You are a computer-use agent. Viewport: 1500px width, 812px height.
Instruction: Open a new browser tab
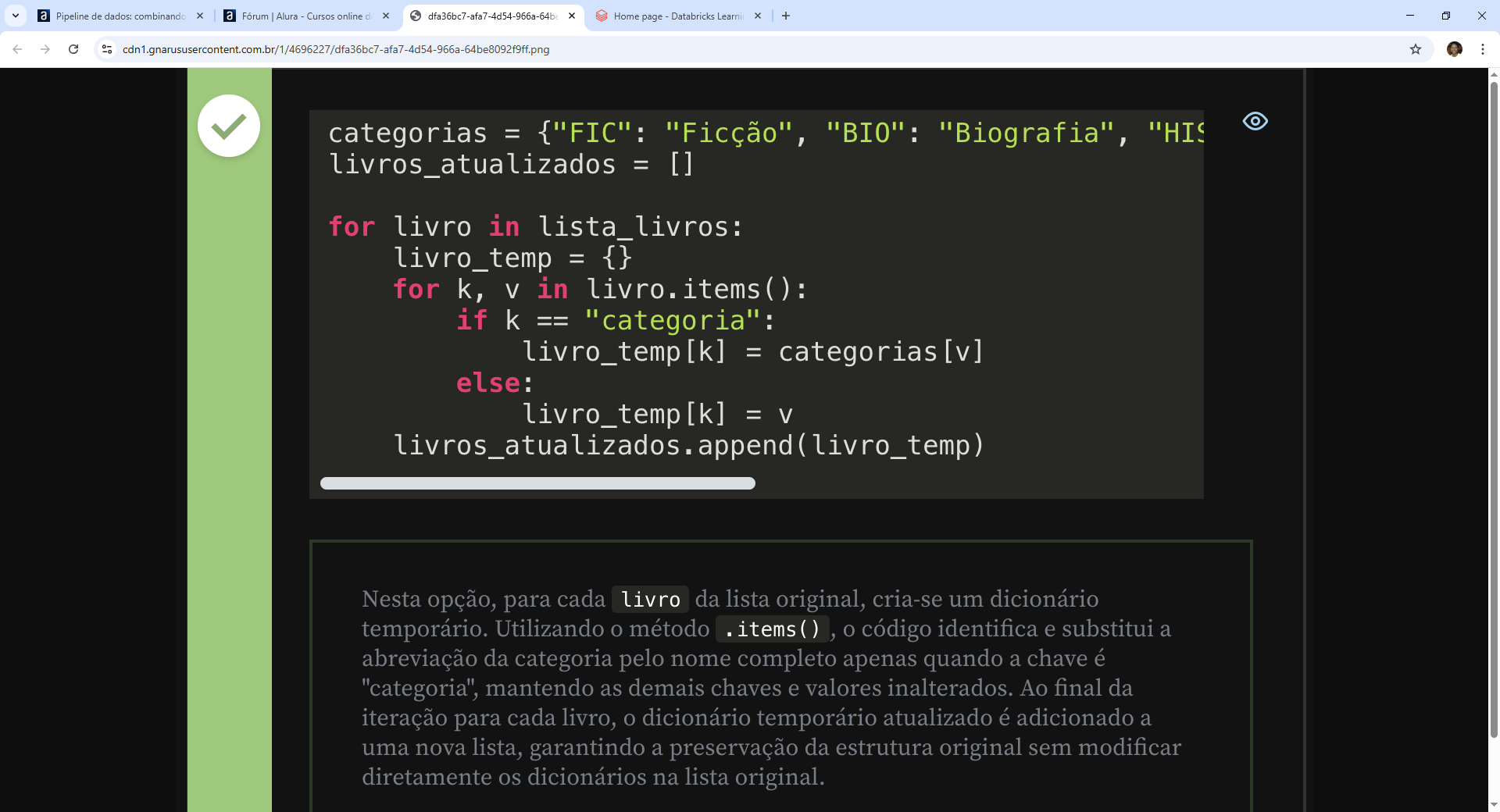point(786,16)
